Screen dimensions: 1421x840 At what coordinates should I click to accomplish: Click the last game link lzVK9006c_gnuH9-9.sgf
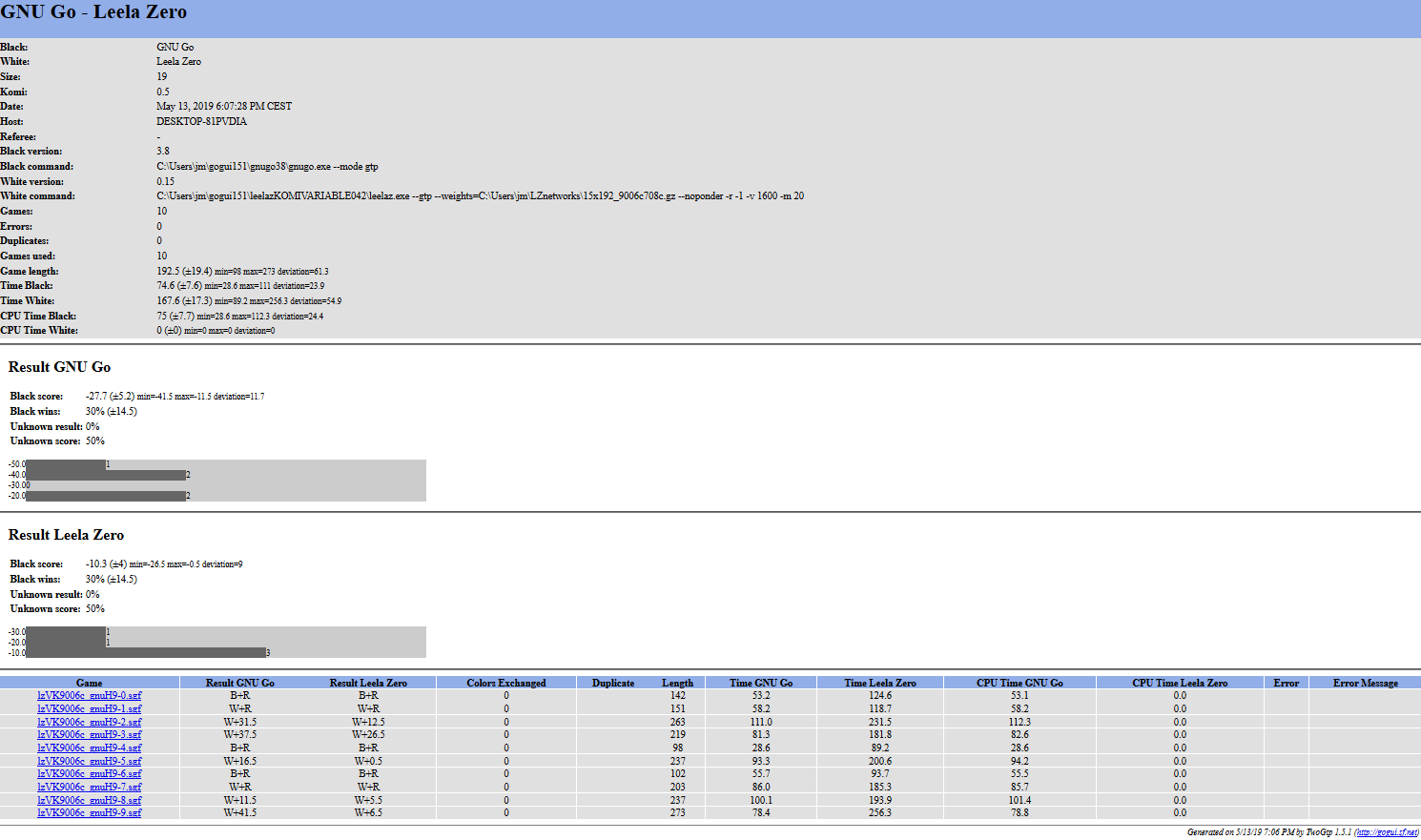(90, 813)
